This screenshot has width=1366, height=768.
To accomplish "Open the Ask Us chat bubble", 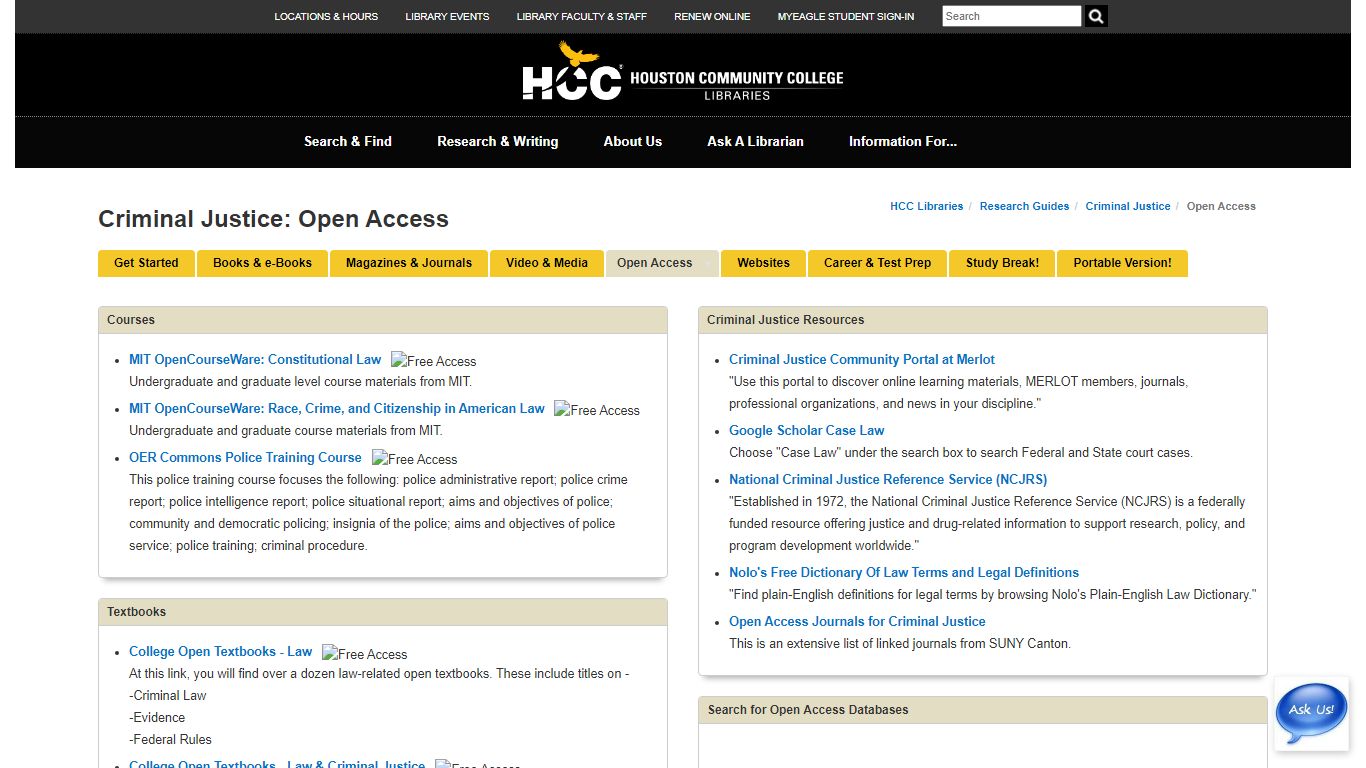I will coord(1311,713).
